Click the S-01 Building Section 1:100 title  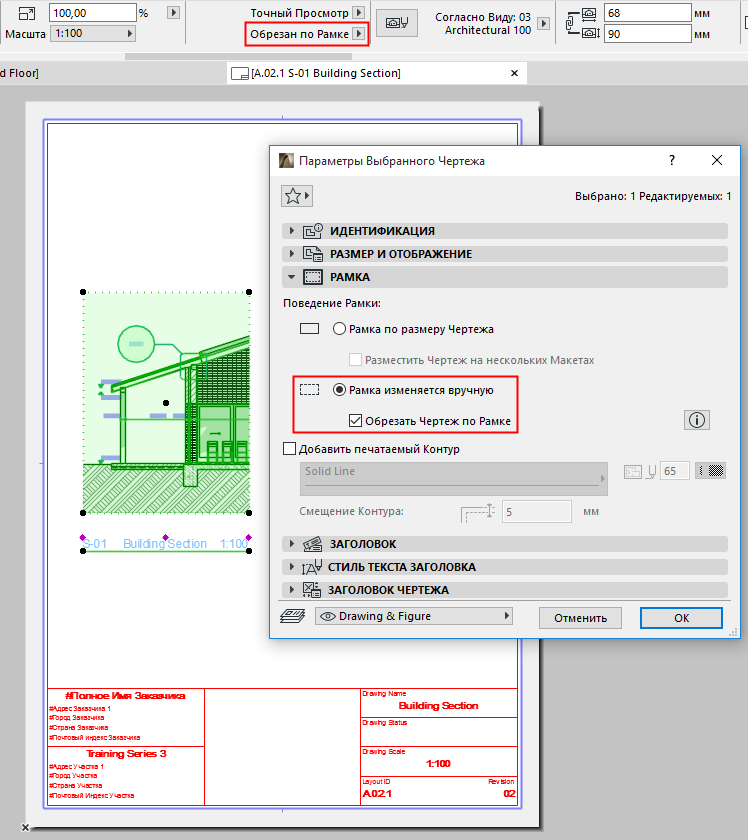point(166,543)
